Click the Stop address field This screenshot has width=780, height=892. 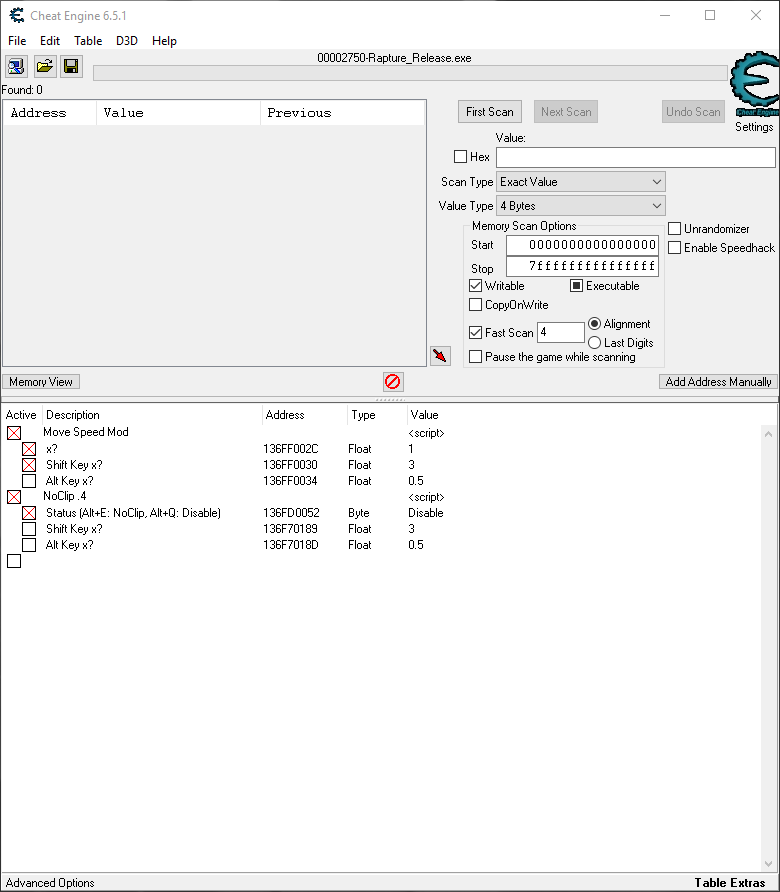pyautogui.click(x=583, y=266)
